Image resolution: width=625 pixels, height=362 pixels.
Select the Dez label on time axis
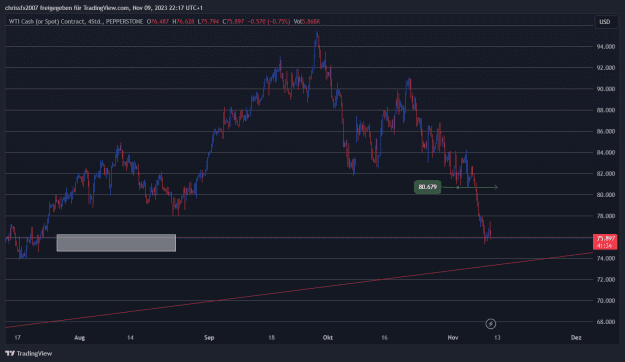tap(576, 338)
